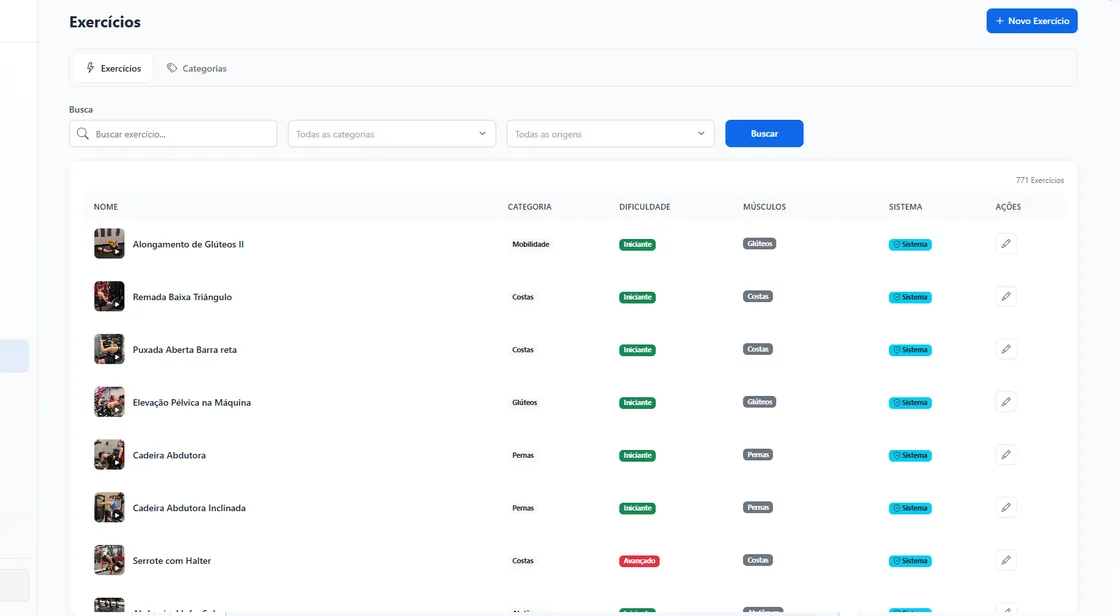Open the editor for Serrote com Halter
1120x616 pixels.
click(x=1006, y=561)
